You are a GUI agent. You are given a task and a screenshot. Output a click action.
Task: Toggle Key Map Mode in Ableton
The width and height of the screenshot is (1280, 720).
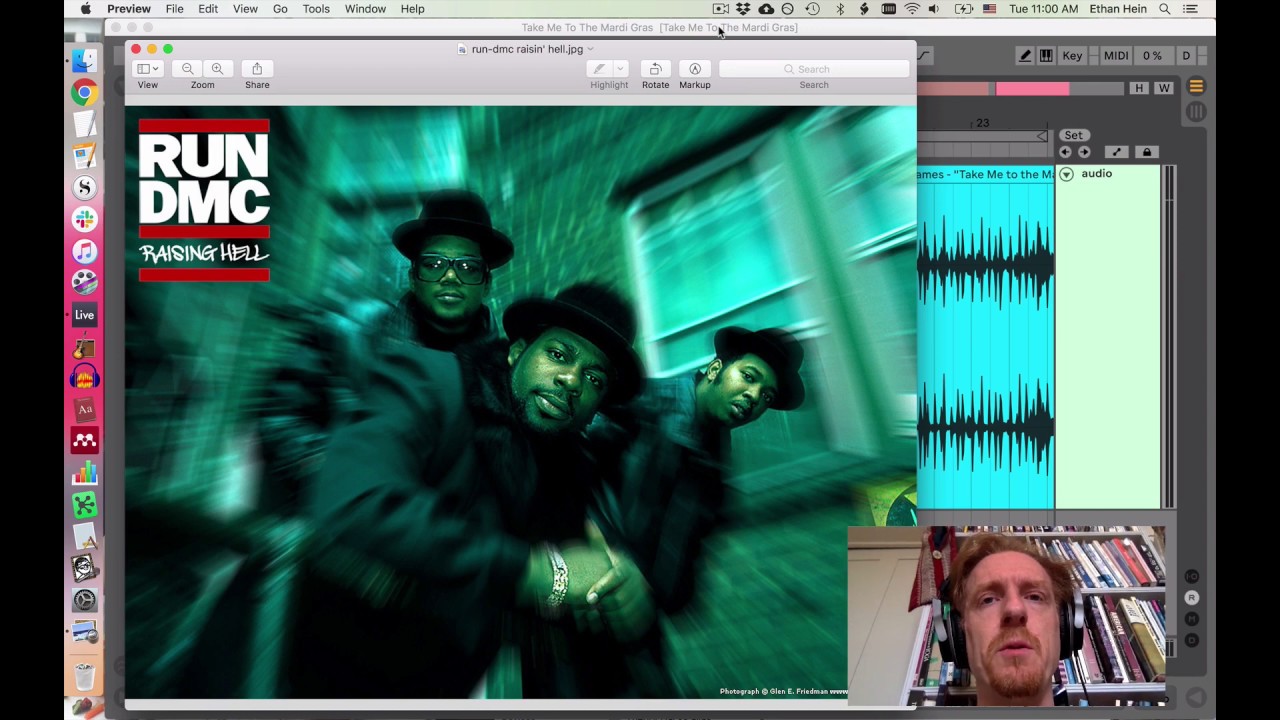tap(1072, 56)
